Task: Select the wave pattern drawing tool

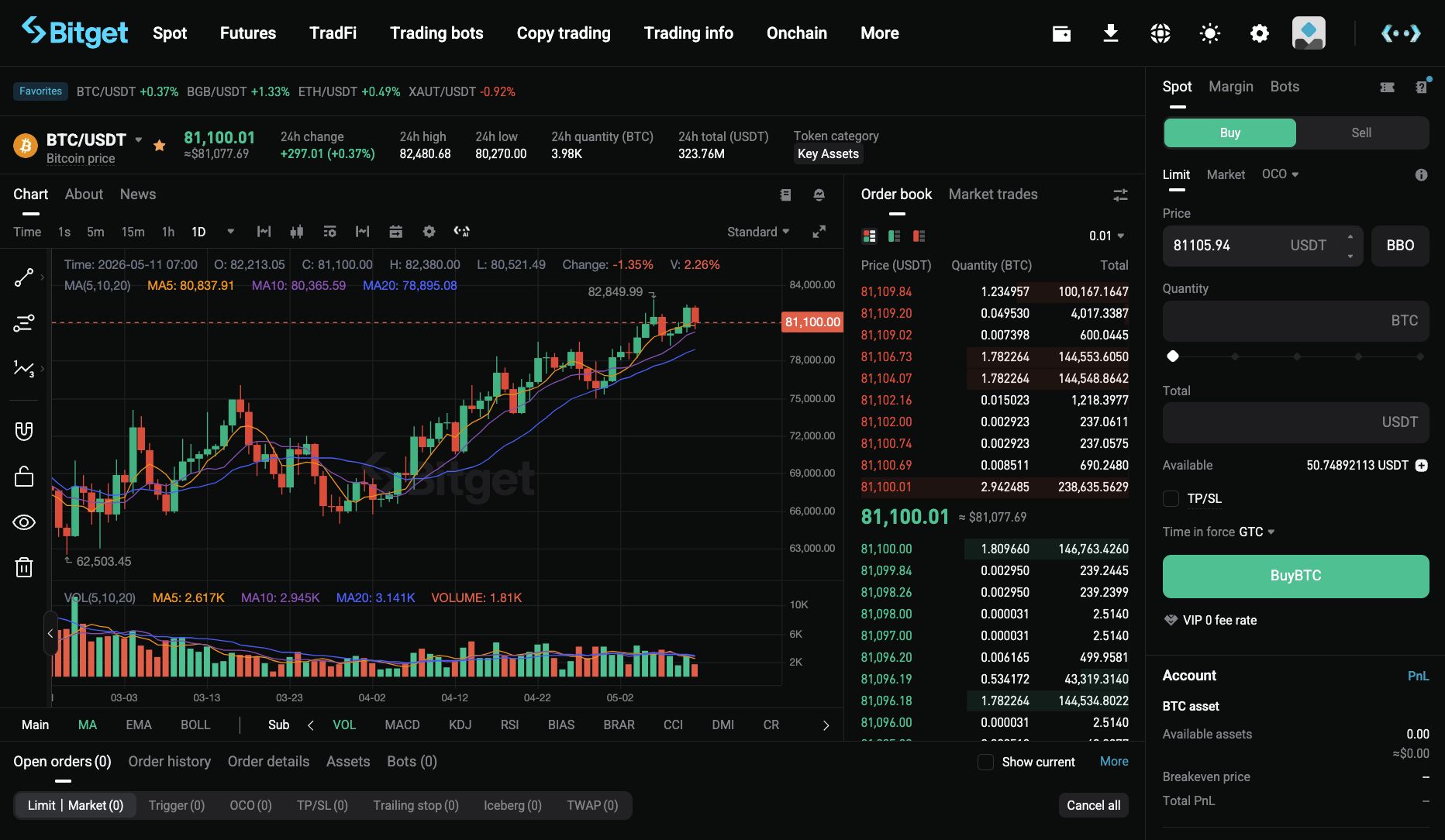Action: point(24,368)
